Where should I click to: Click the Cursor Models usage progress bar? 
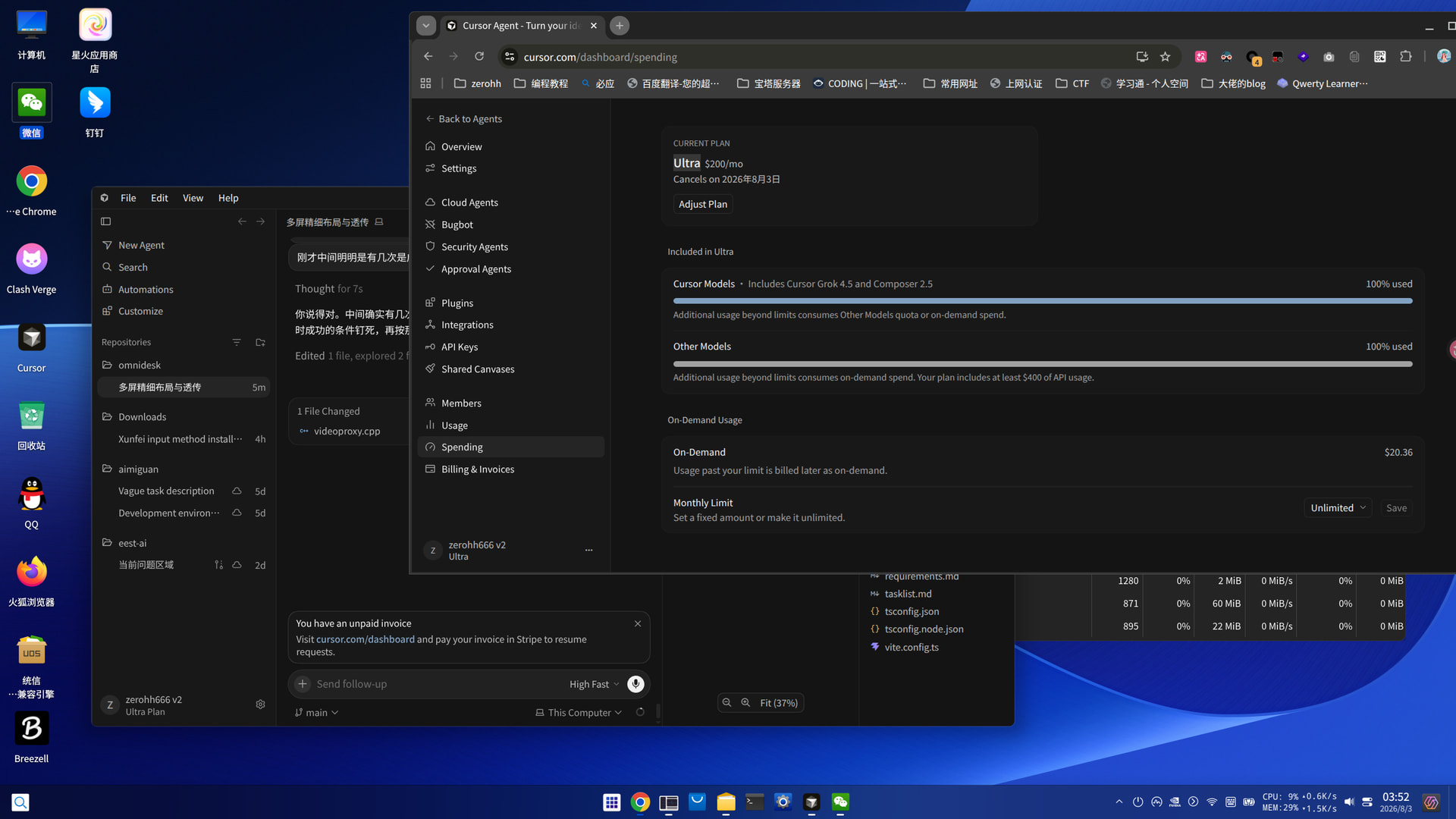(x=1043, y=301)
